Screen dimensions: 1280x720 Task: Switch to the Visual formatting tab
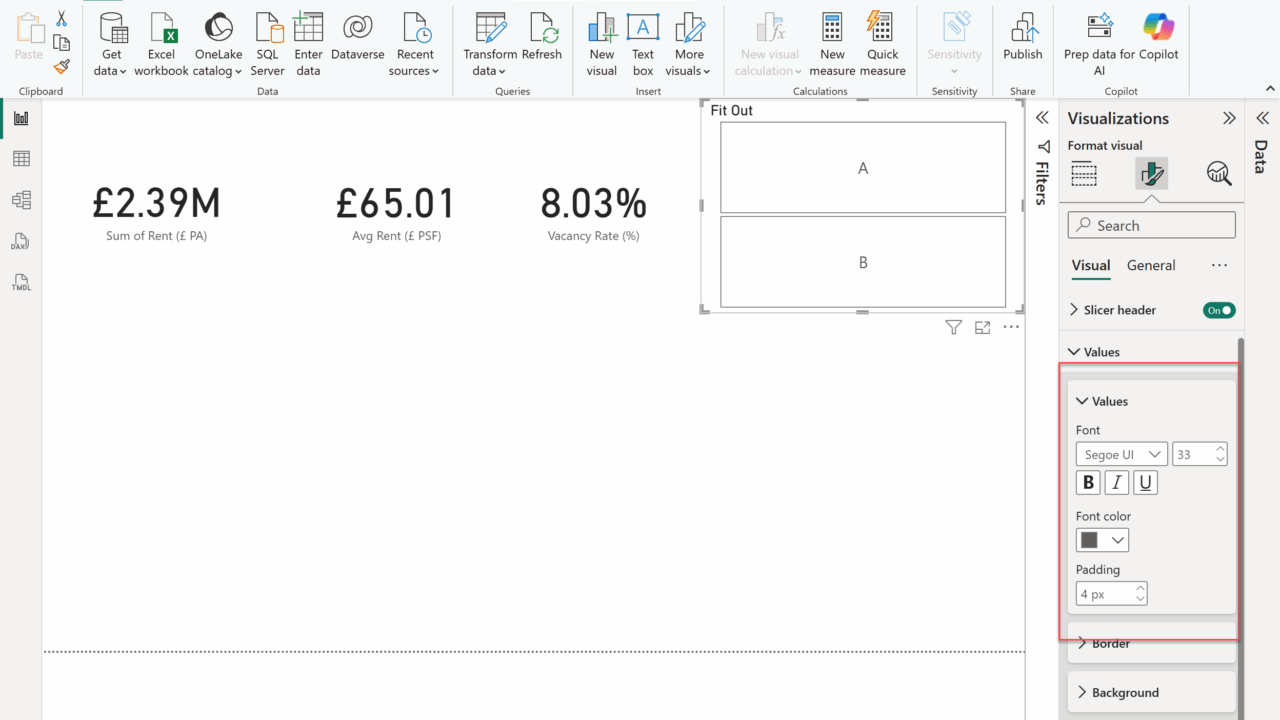point(1091,265)
